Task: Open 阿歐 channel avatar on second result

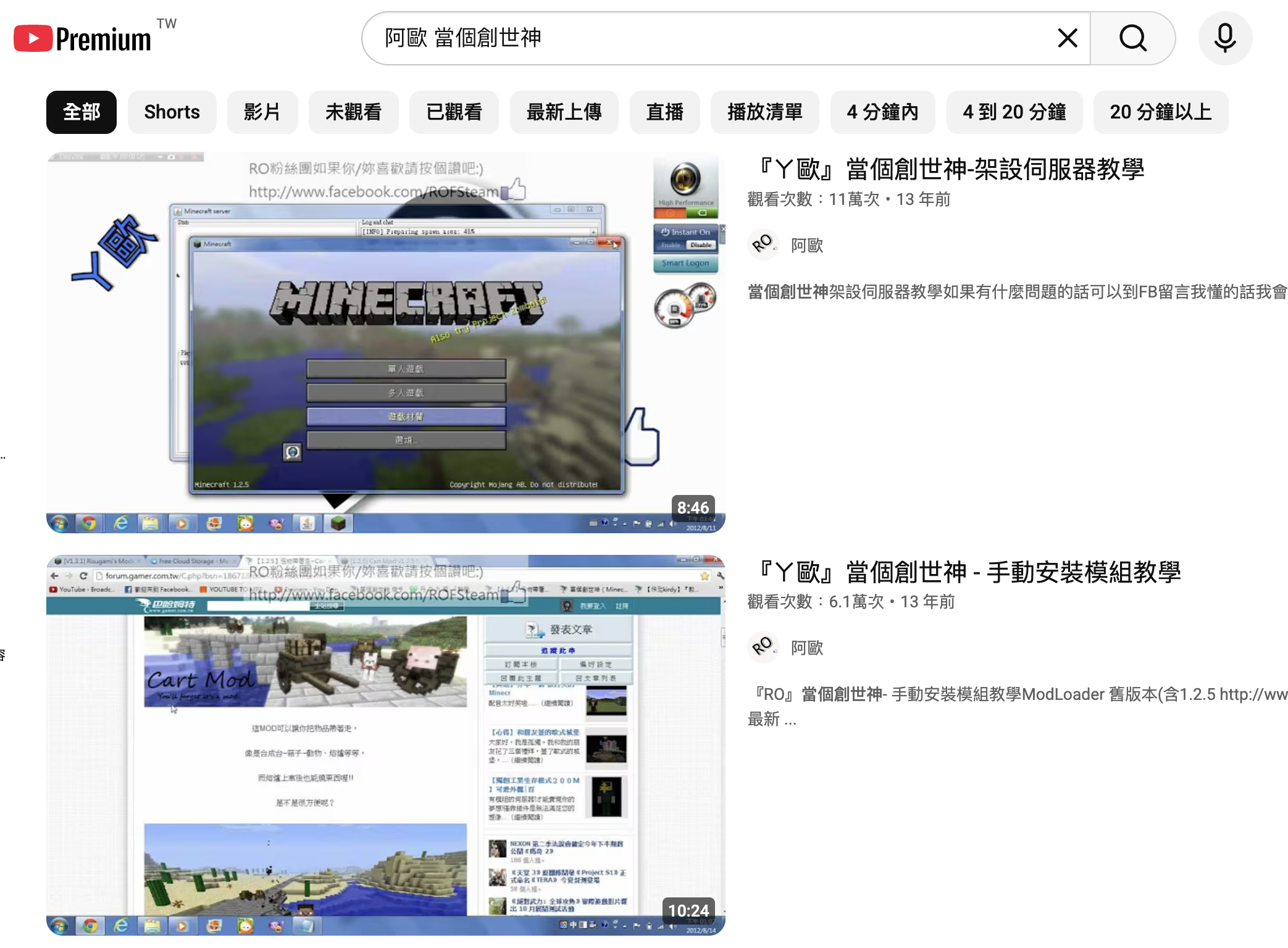Action: pos(763,647)
